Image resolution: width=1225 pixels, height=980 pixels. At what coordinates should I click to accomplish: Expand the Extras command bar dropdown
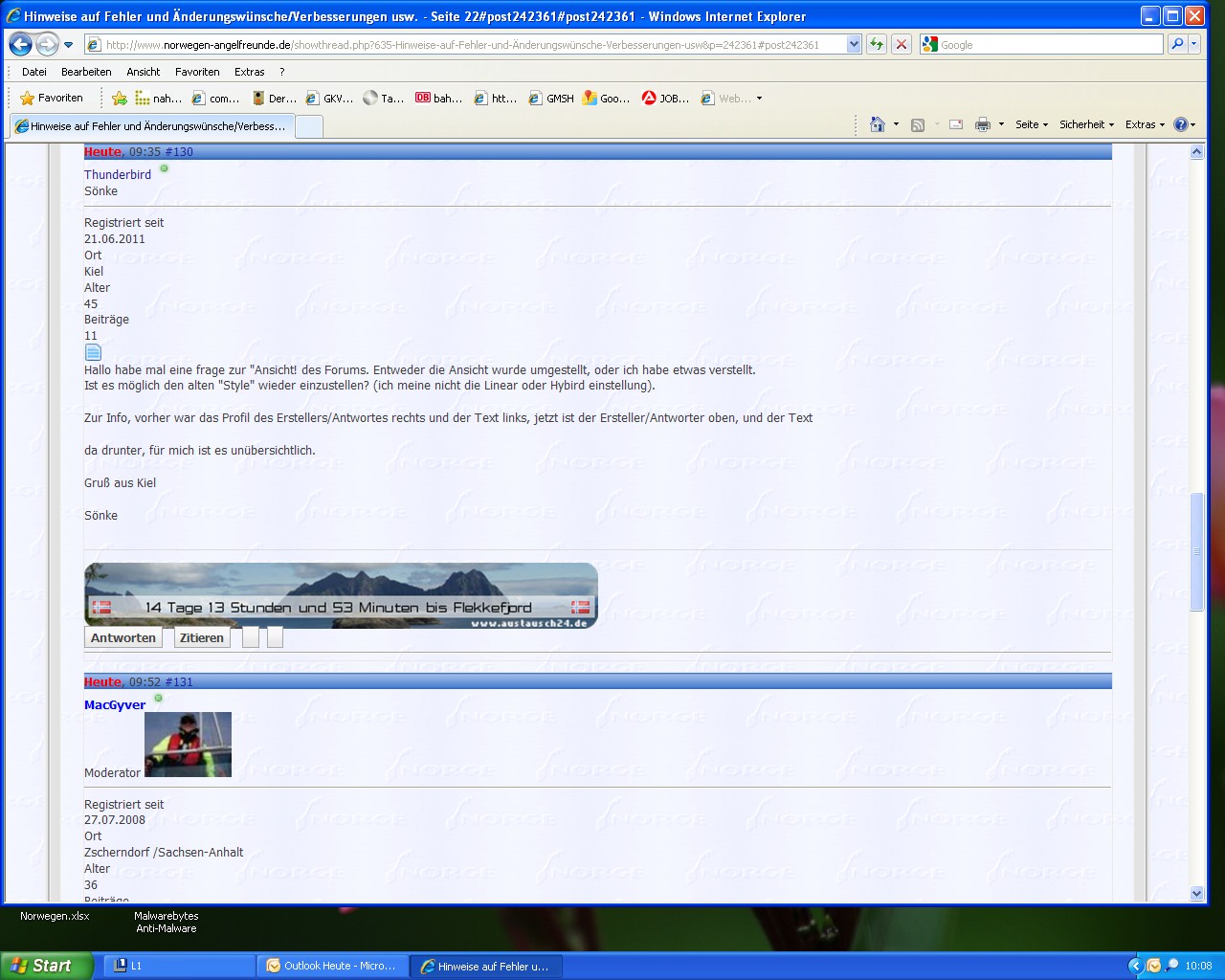point(1144,124)
